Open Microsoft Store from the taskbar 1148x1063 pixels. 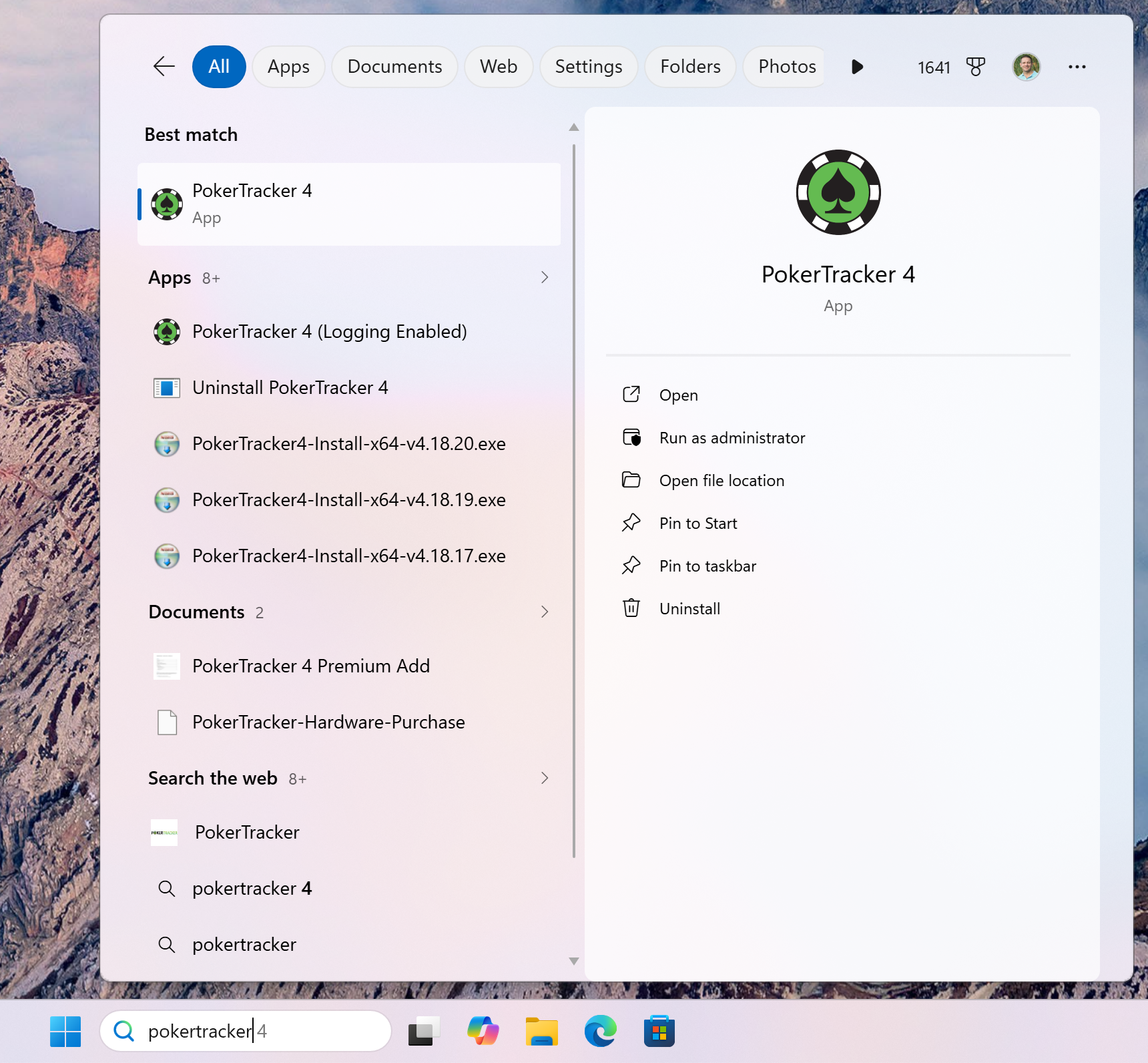pyautogui.click(x=659, y=1032)
